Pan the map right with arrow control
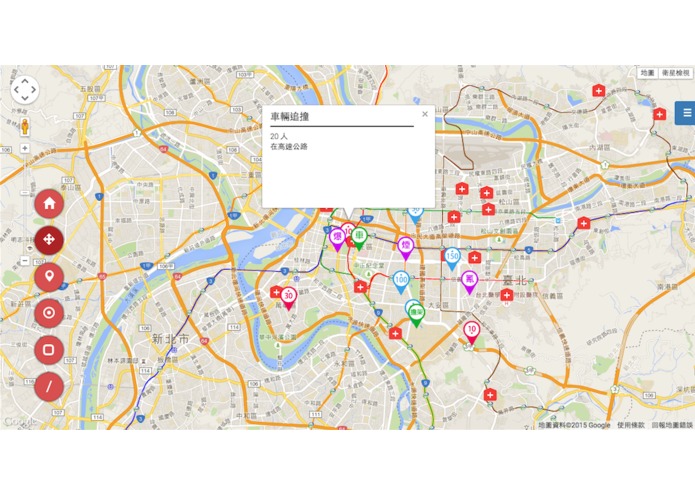 click(33, 89)
